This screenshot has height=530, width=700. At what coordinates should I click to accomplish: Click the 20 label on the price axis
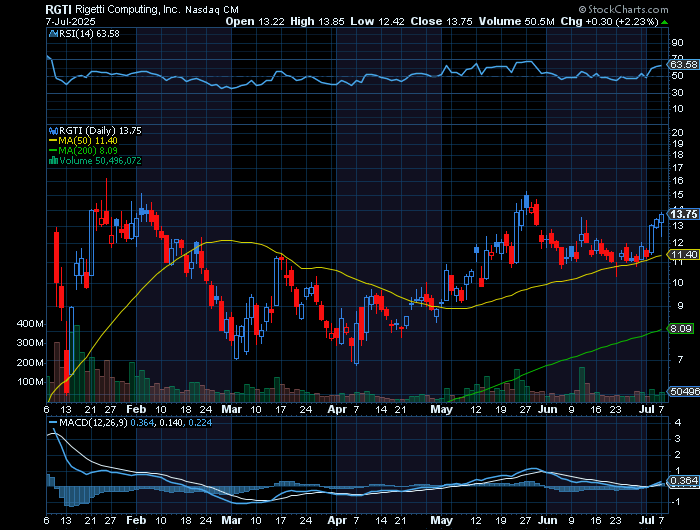(x=677, y=133)
